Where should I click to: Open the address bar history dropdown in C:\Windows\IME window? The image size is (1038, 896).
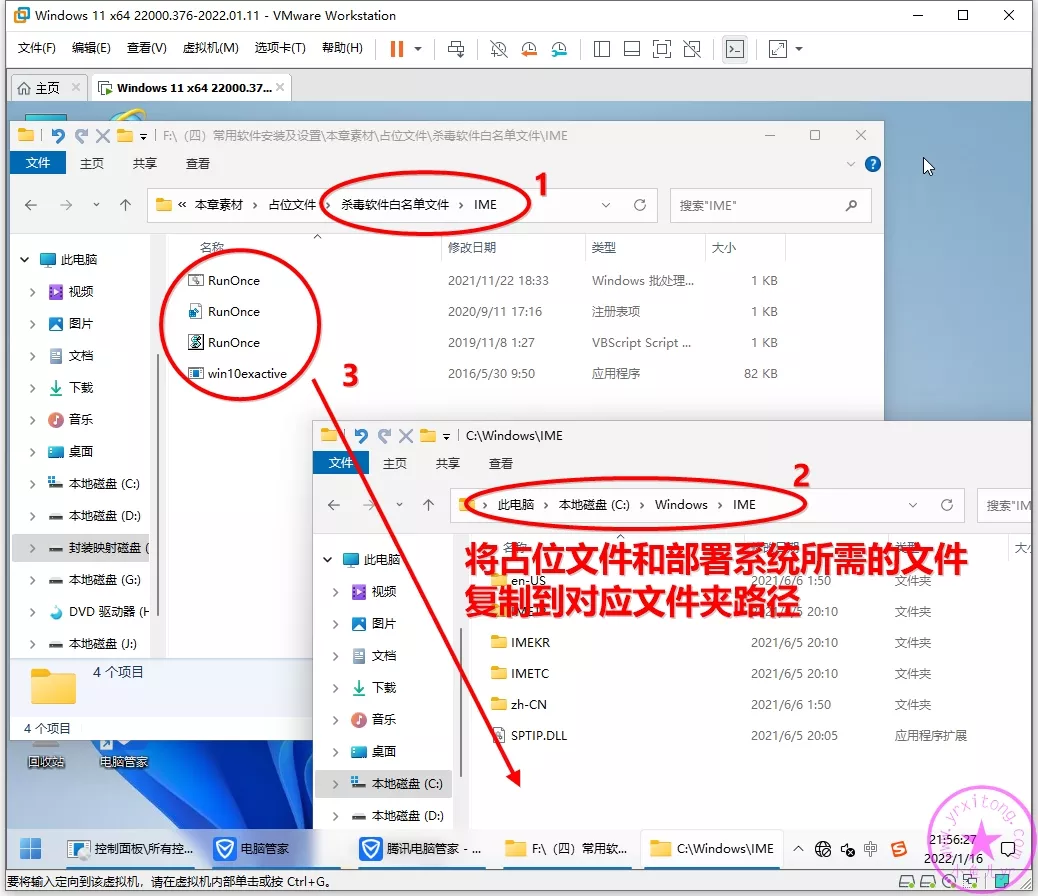click(913, 505)
